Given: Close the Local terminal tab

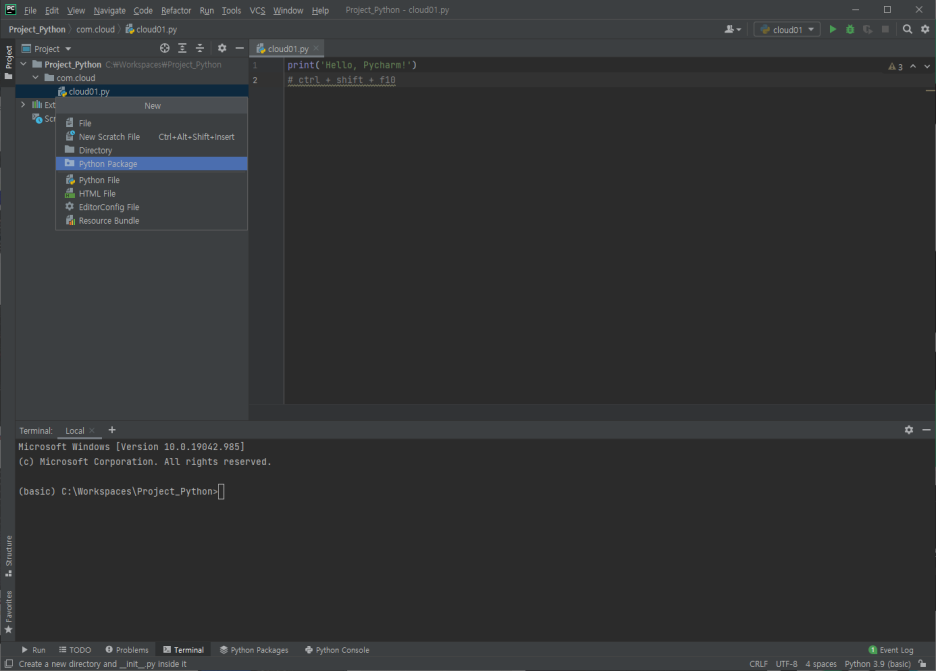Looking at the screenshot, I should coord(91,430).
